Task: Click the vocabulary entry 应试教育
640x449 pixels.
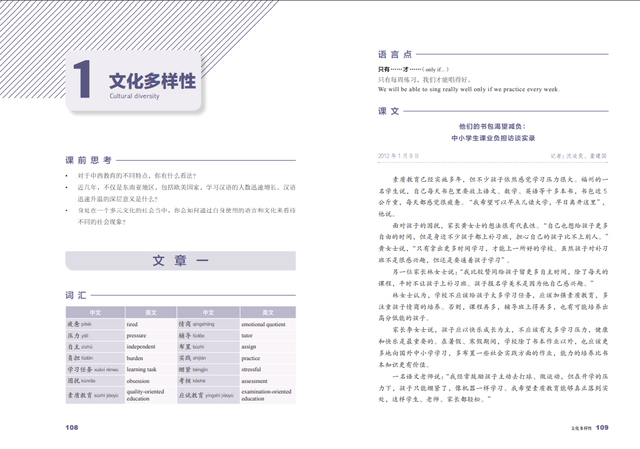Action: [206, 395]
